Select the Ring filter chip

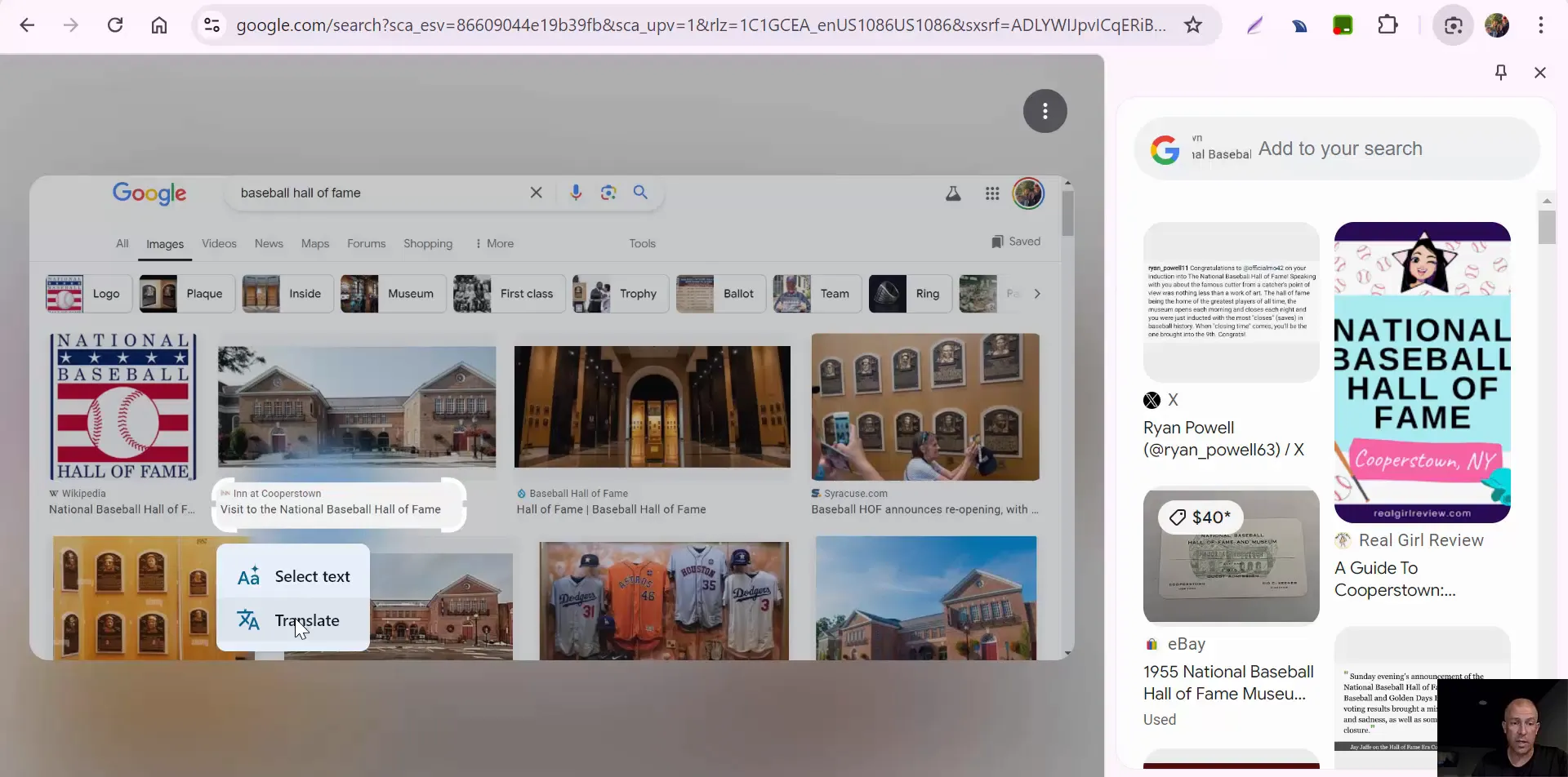[910, 294]
